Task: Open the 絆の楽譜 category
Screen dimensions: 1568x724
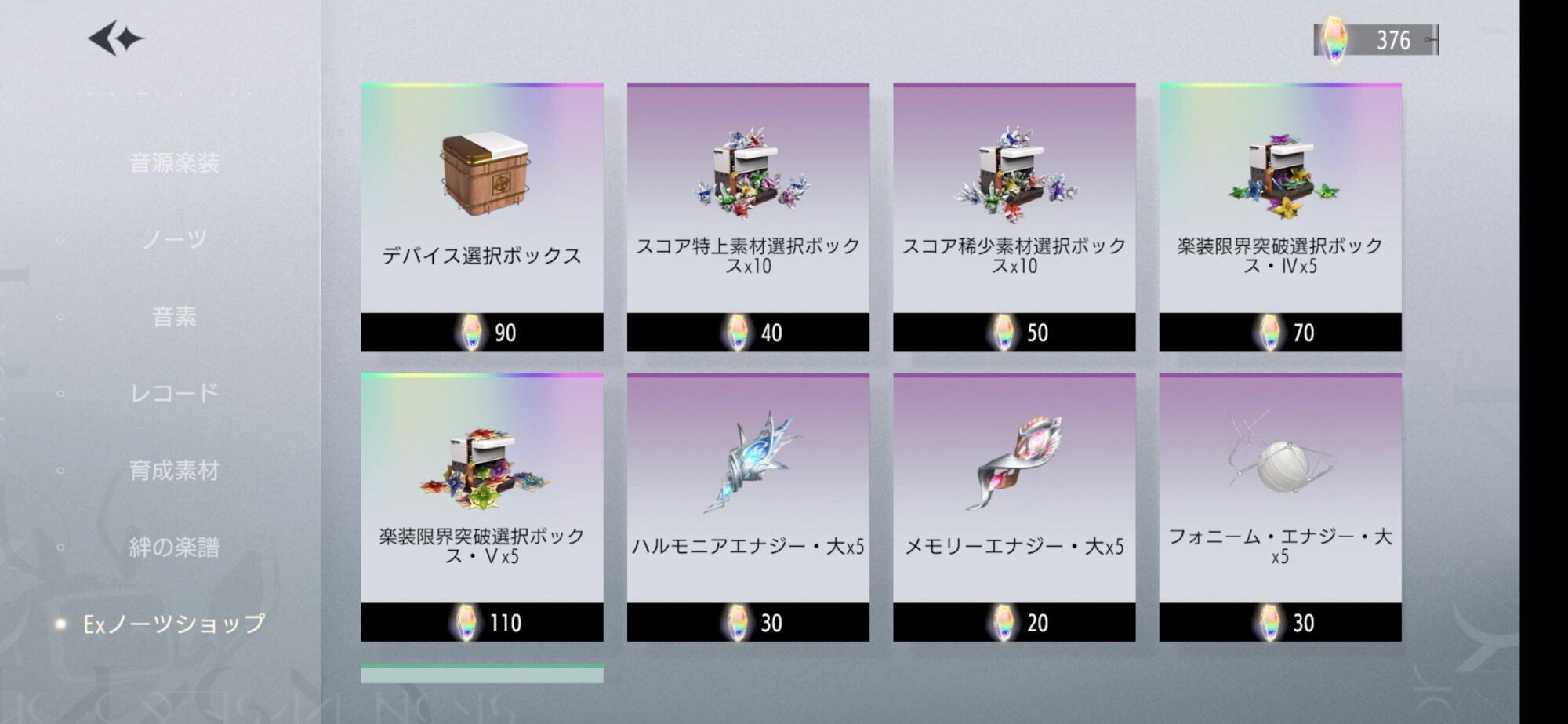Action: [x=174, y=547]
